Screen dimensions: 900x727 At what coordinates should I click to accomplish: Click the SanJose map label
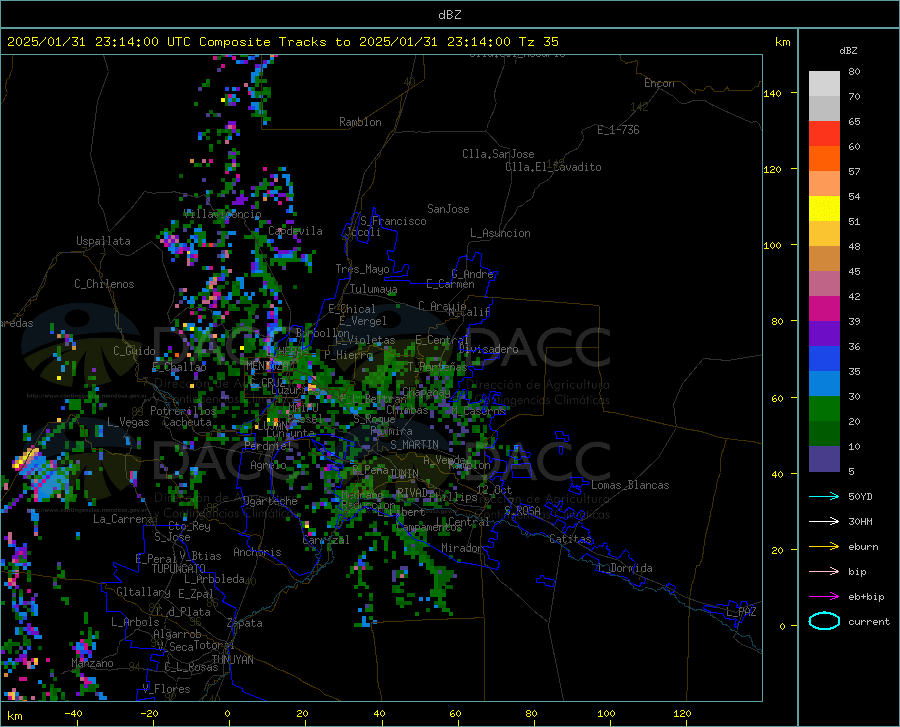[x=448, y=209]
